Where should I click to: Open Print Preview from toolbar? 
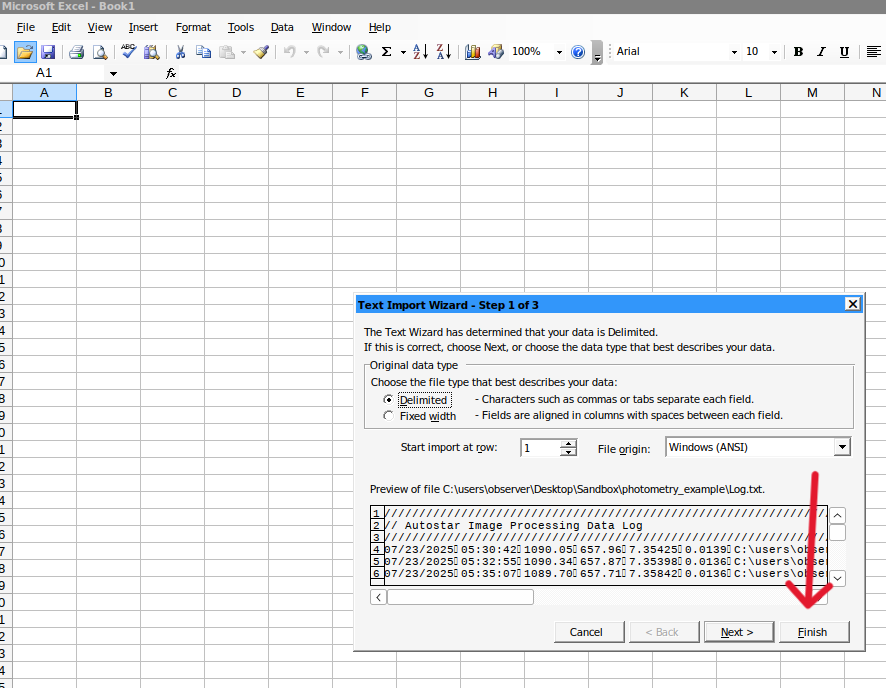tap(100, 52)
